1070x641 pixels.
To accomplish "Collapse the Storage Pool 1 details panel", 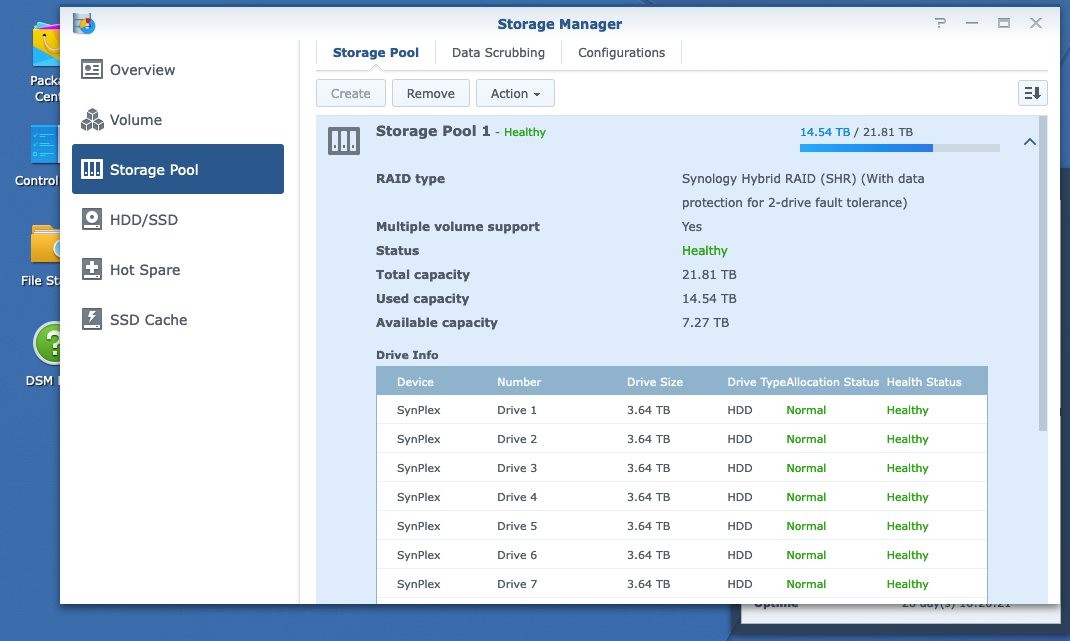I will pos(1030,141).
